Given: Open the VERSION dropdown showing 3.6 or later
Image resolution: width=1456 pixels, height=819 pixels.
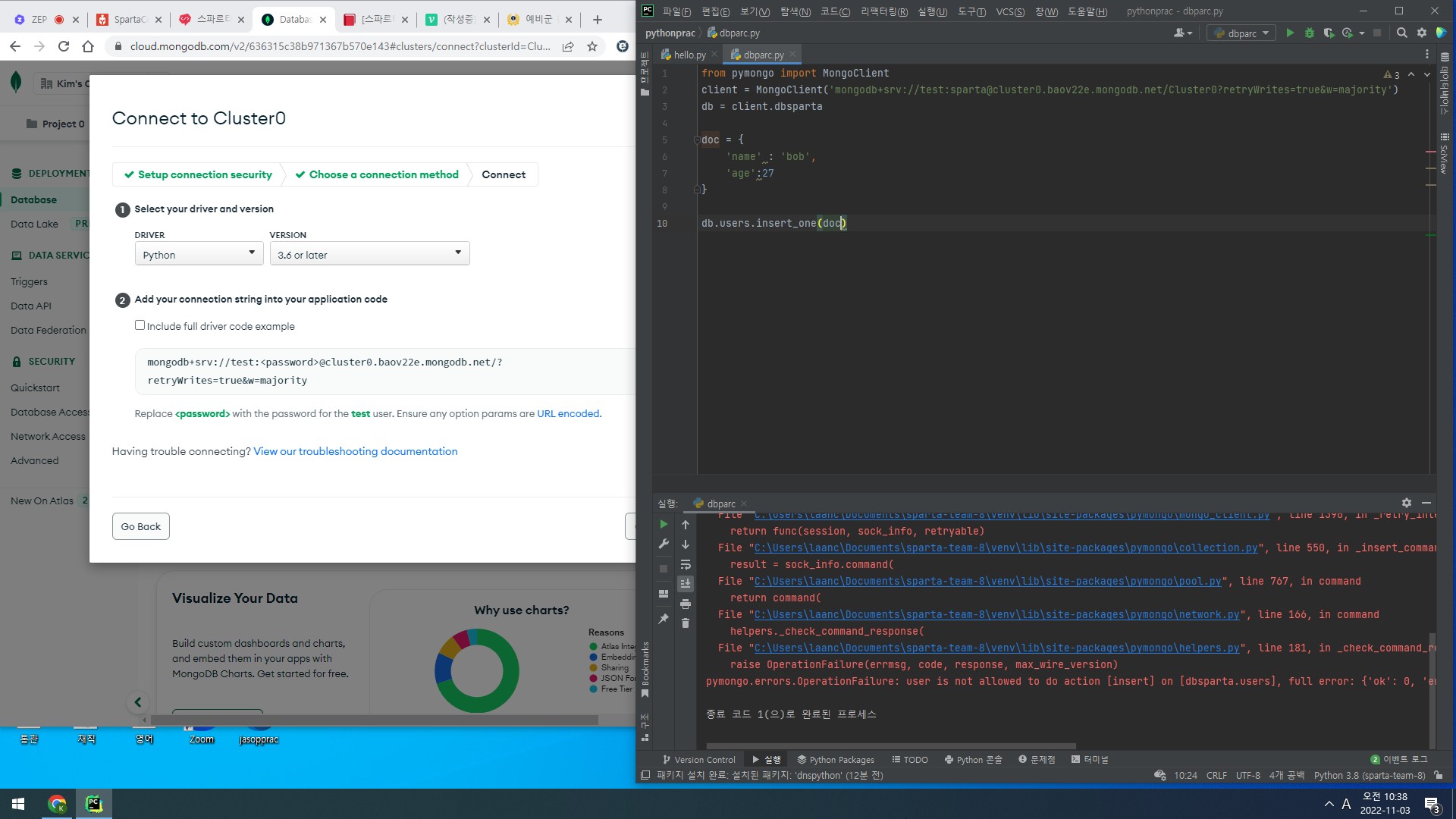Looking at the screenshot, I should [x=370, y=253].
